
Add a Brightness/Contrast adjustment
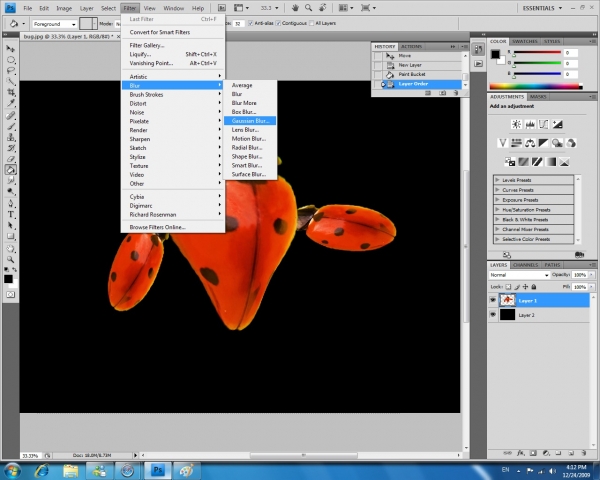tap(516, 124)
